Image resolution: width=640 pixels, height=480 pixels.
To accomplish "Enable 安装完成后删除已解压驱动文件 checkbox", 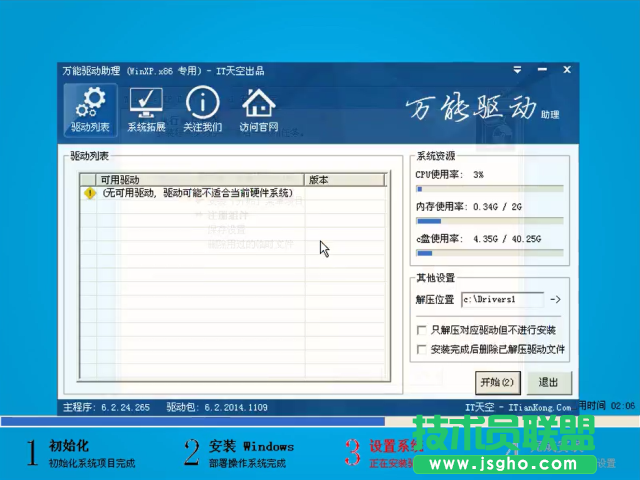I will (421, 350).
